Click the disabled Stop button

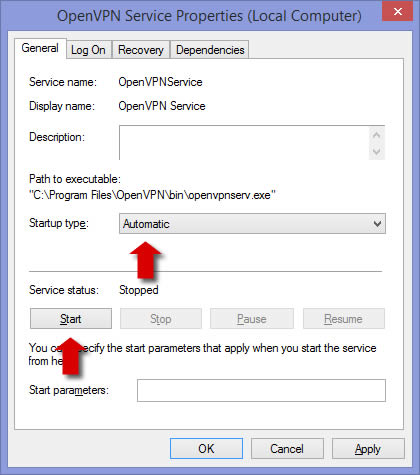point(161,319)
